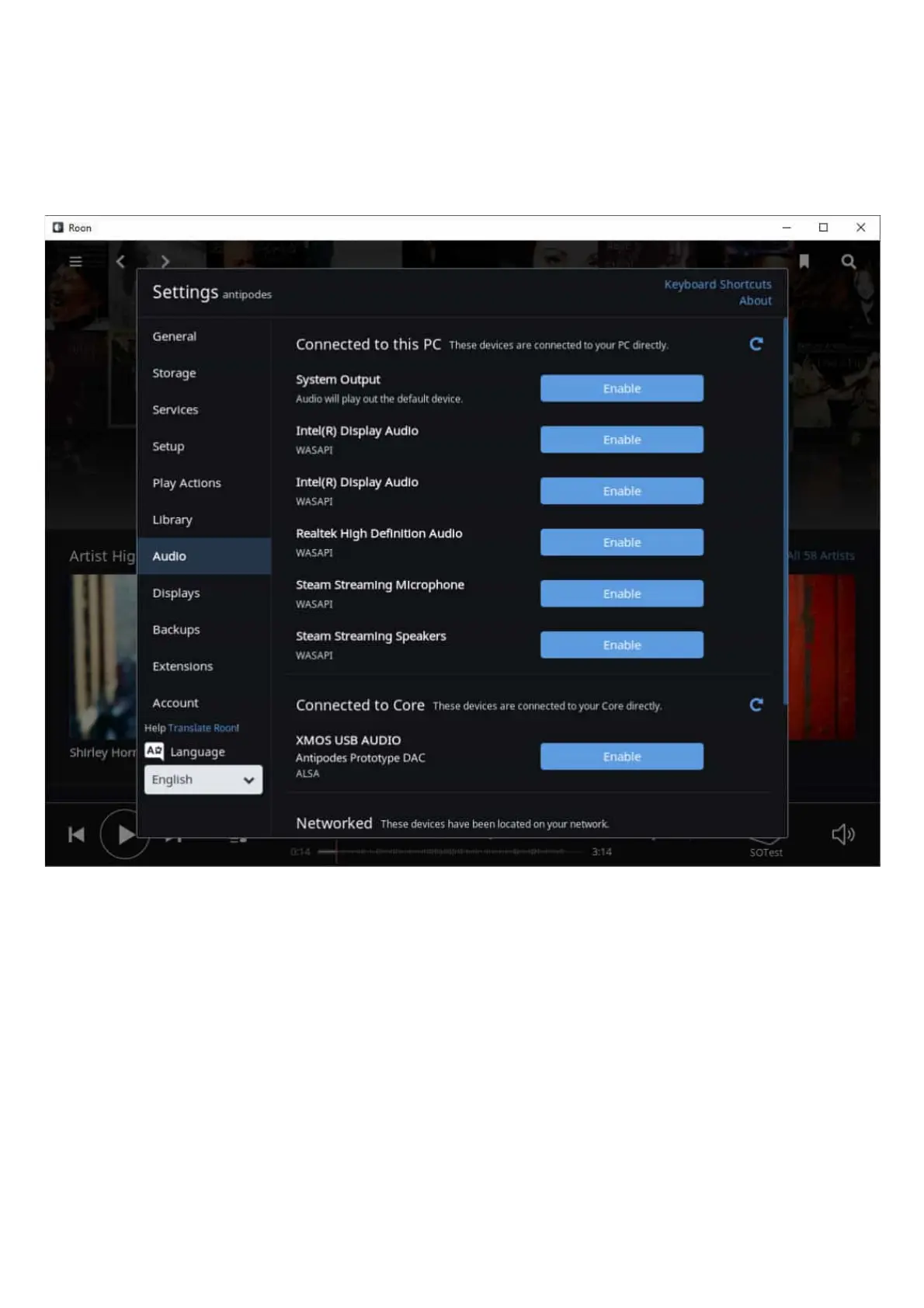This screenshot has height=1308, width=924.
Task: Open the Shirley Horn artist thumbnail
Action: tap(102, 657)
